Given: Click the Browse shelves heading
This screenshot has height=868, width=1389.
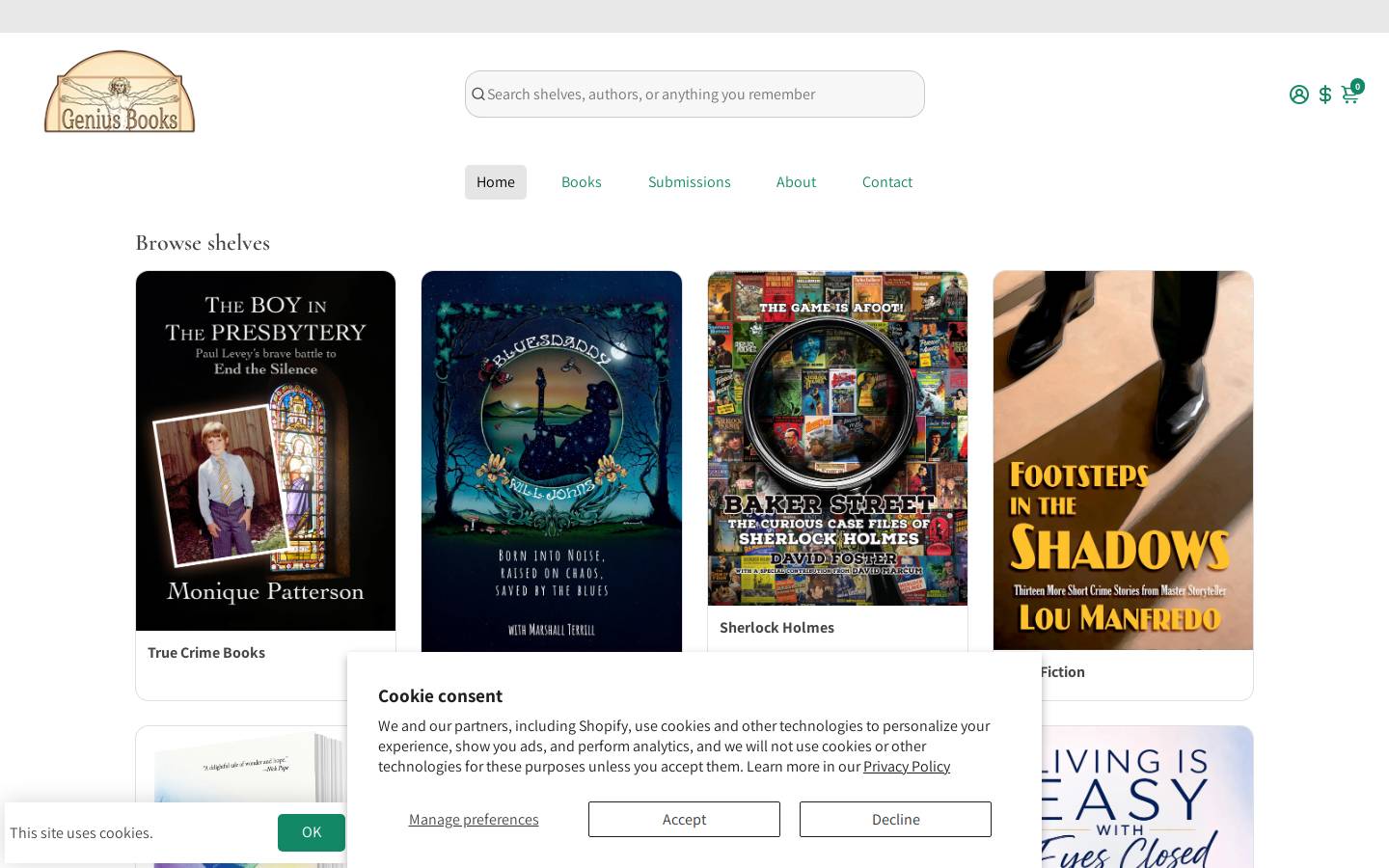Looking at the screenshot, I should (203, 243).
